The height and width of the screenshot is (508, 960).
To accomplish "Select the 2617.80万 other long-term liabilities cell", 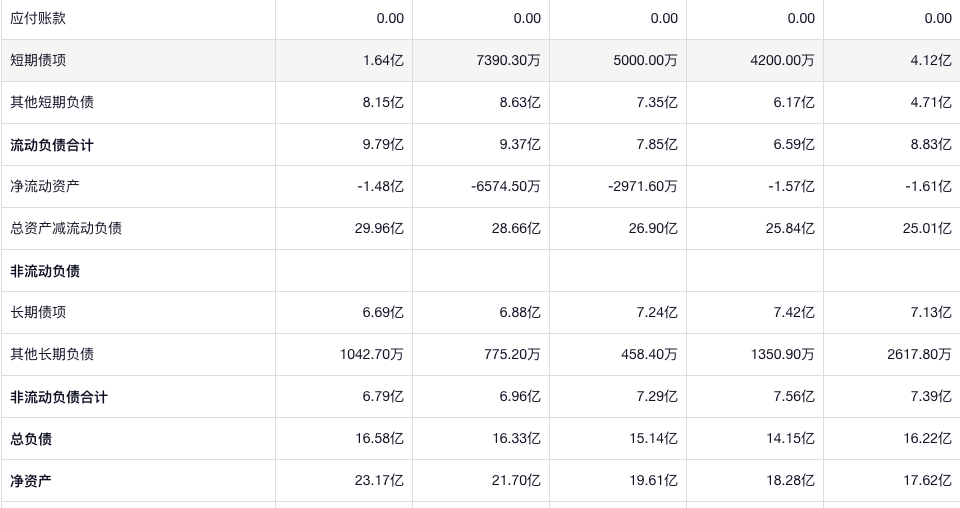I will click(918, 354).
